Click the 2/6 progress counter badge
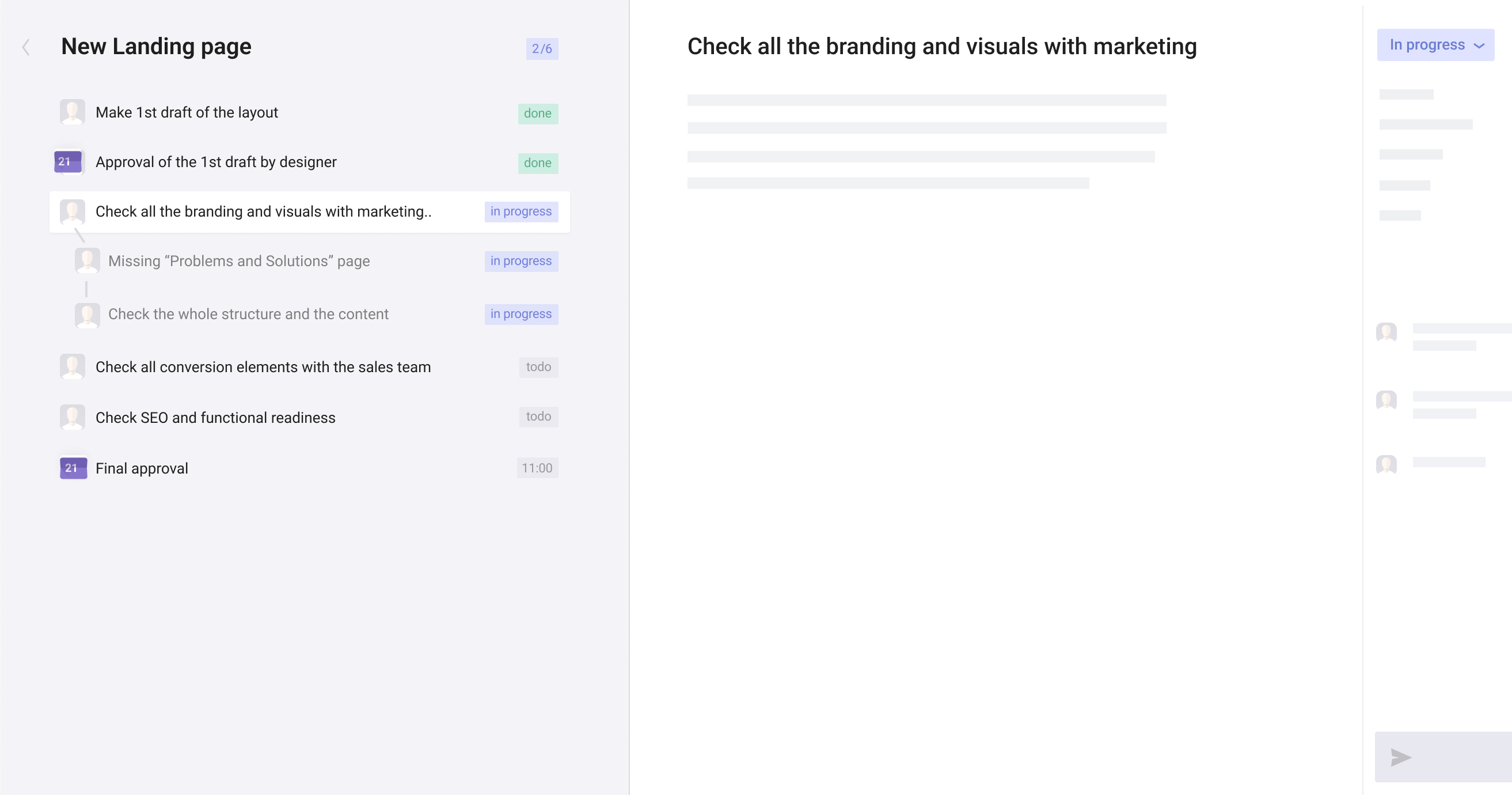The width and height of the screenshot is (1512, 795). click(542, 49)
